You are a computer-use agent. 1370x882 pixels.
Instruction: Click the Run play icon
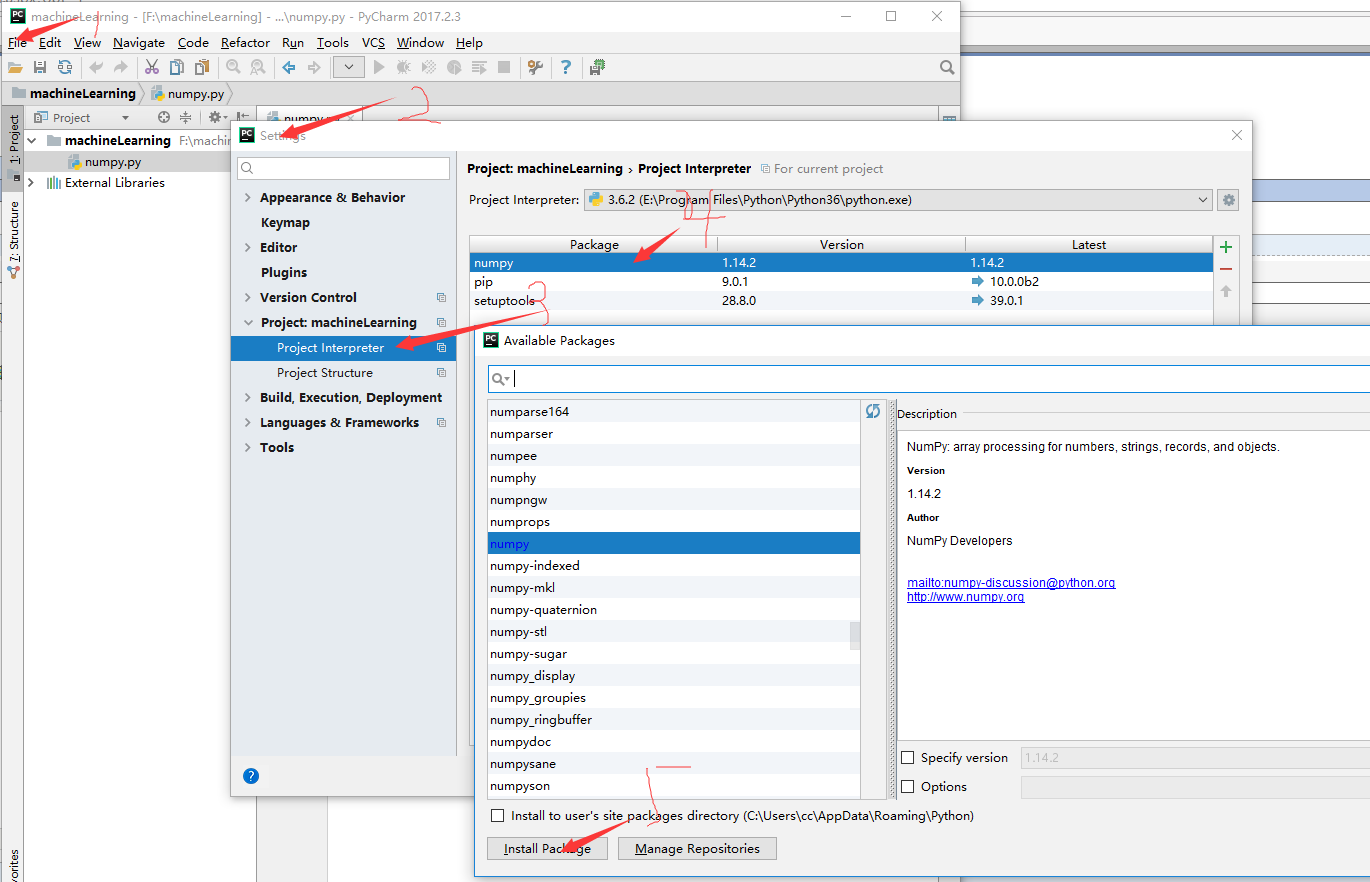[x=379, y=67]
